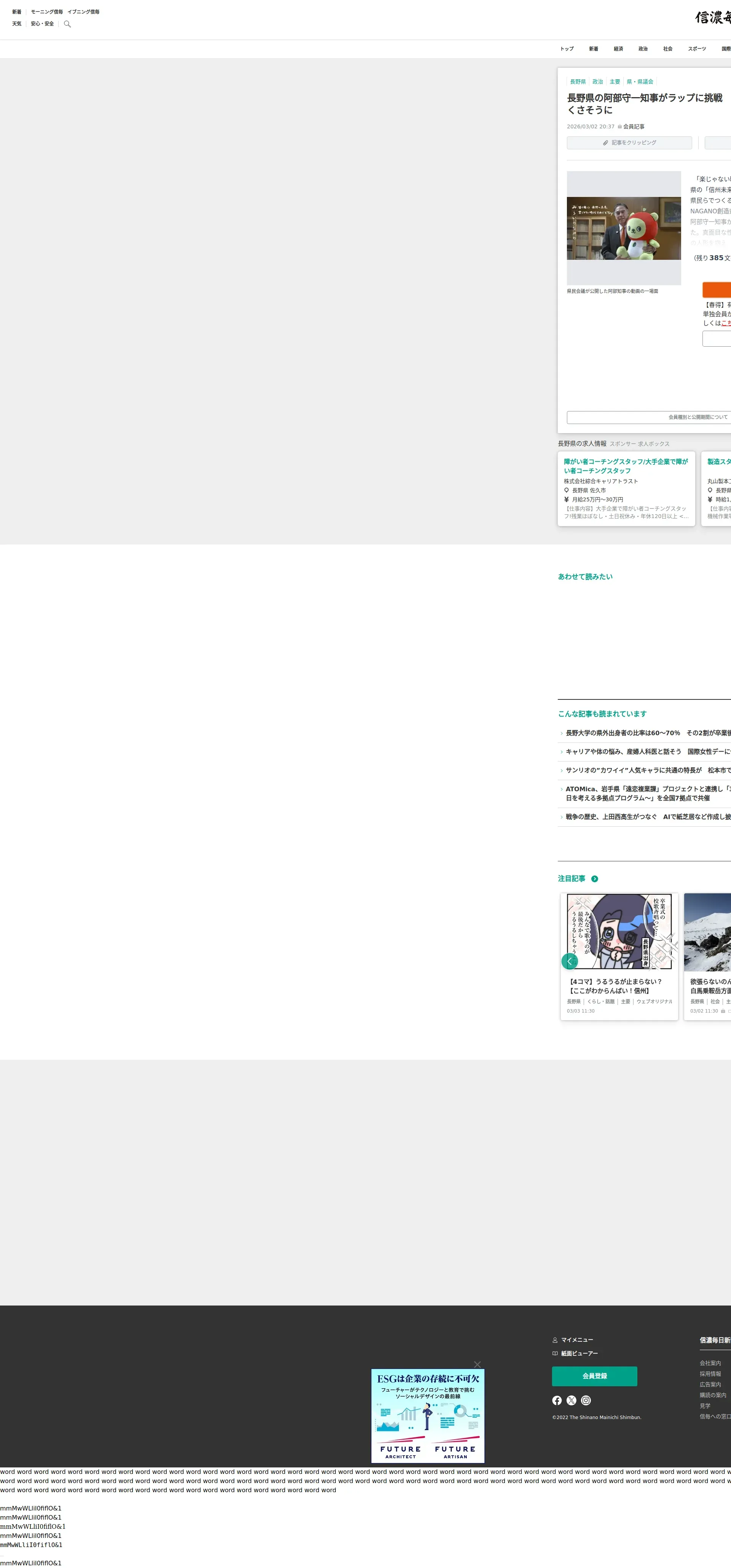Open 天気 link in header

[x=16, y=24]
